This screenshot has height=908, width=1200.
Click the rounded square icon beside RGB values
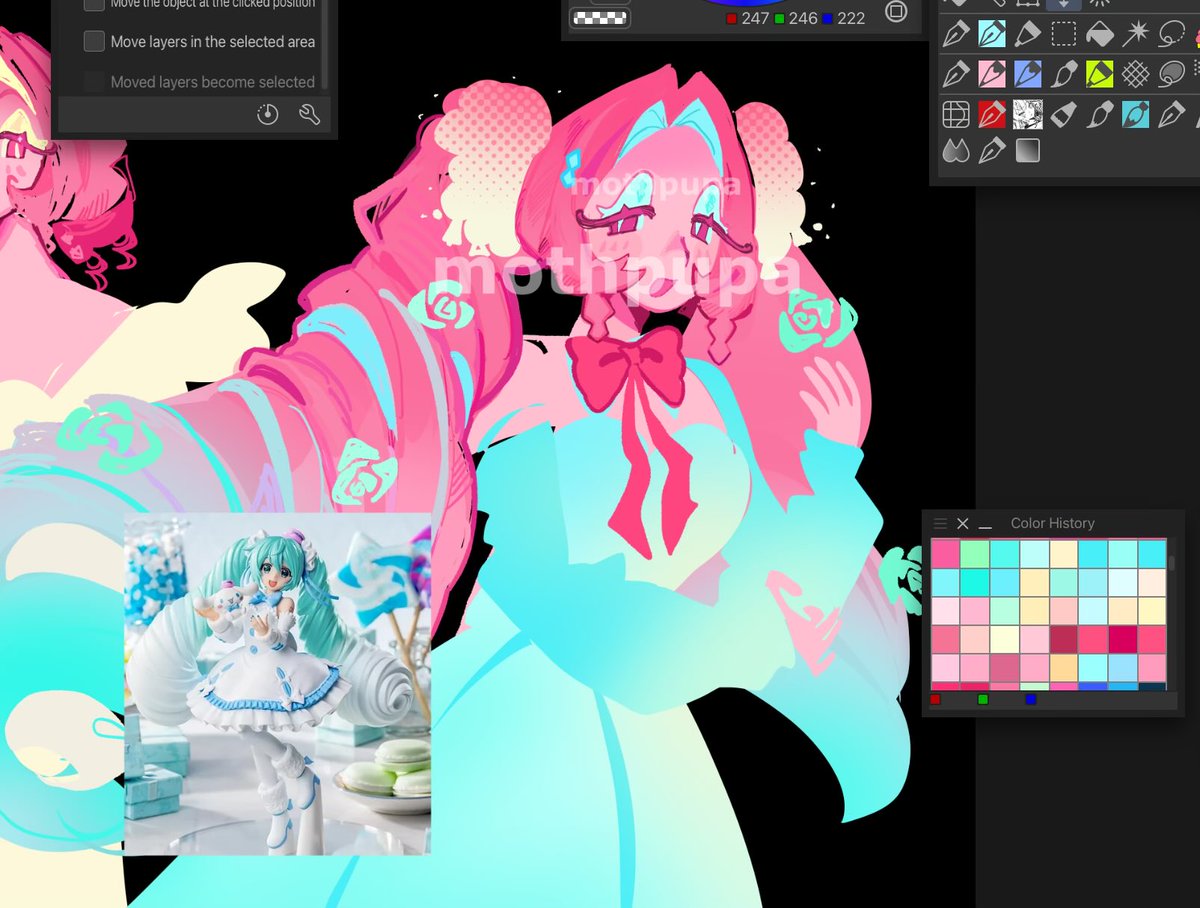click(896, 12)
